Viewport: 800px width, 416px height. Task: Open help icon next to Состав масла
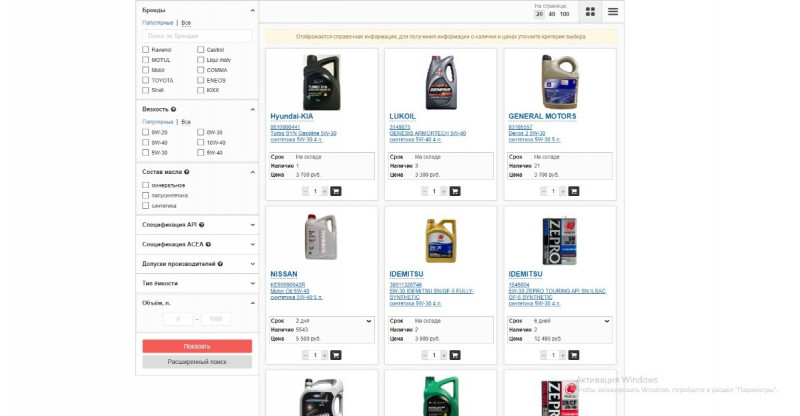tap(187, 172)
